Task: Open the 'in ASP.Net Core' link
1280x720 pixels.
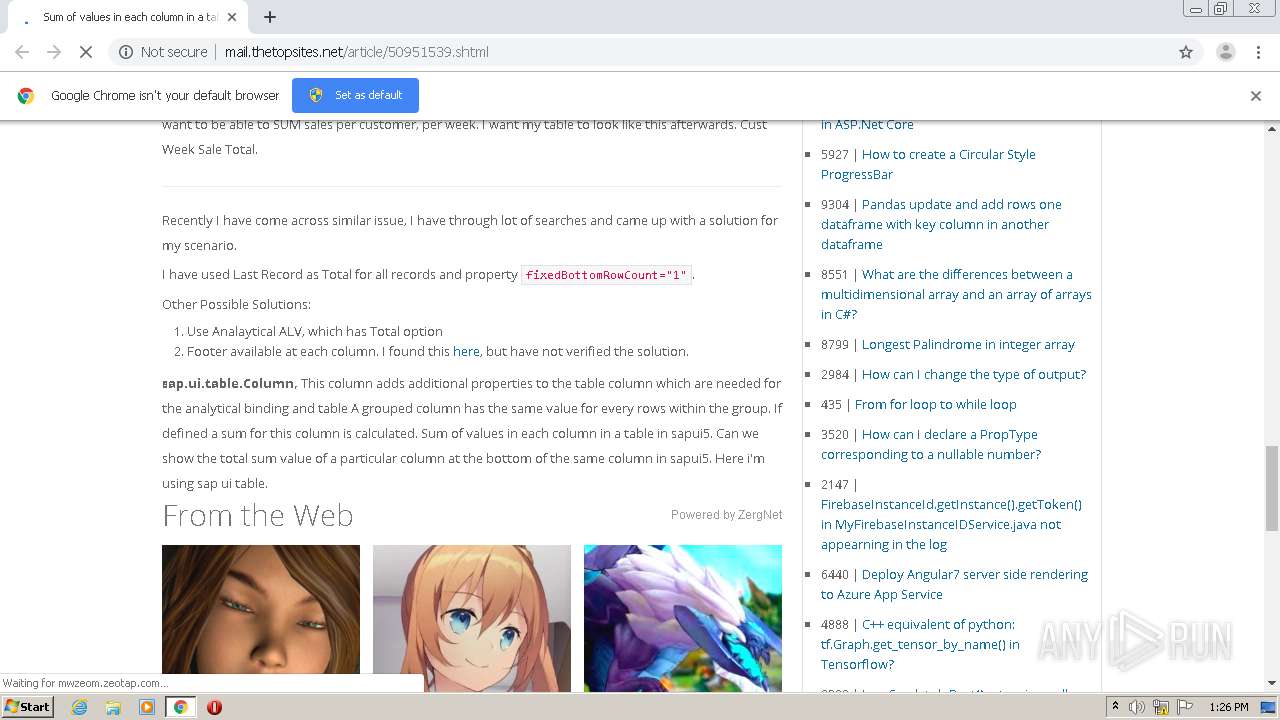Action: pos(867,125)
